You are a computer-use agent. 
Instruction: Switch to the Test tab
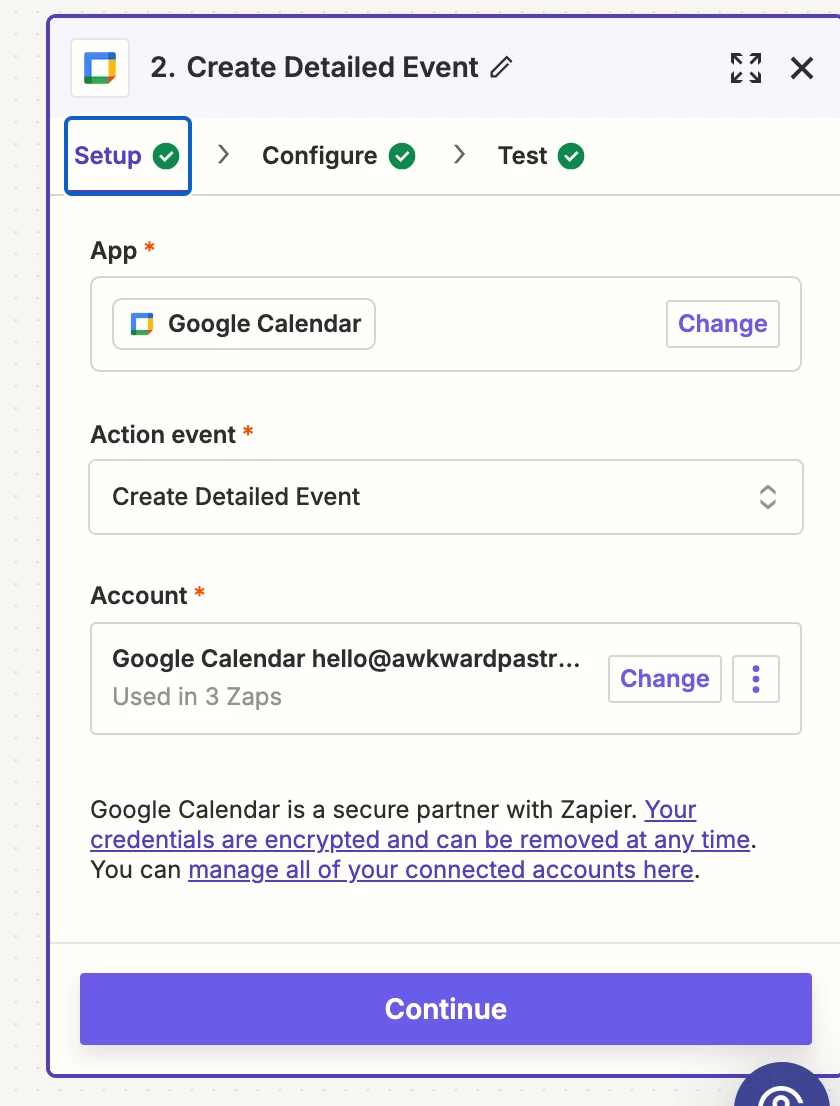click(x=522, y=156)
